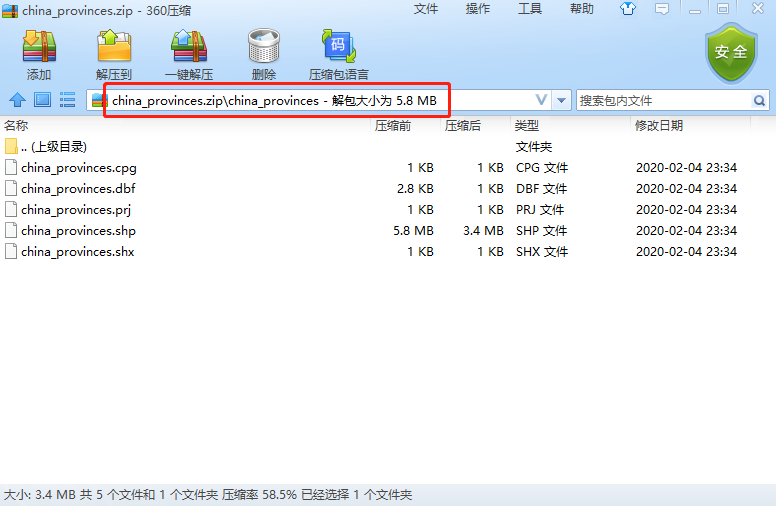Click the PRJ 文件 type cell
The width and height of the screenshot is (776, 506).
click(x=540, y=209)
